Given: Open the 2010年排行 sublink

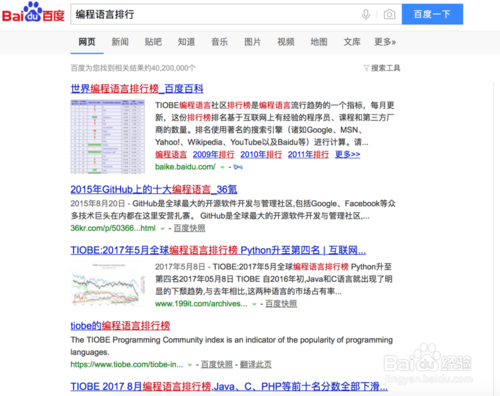Looking at the screenshot, I should pos(261,154).
